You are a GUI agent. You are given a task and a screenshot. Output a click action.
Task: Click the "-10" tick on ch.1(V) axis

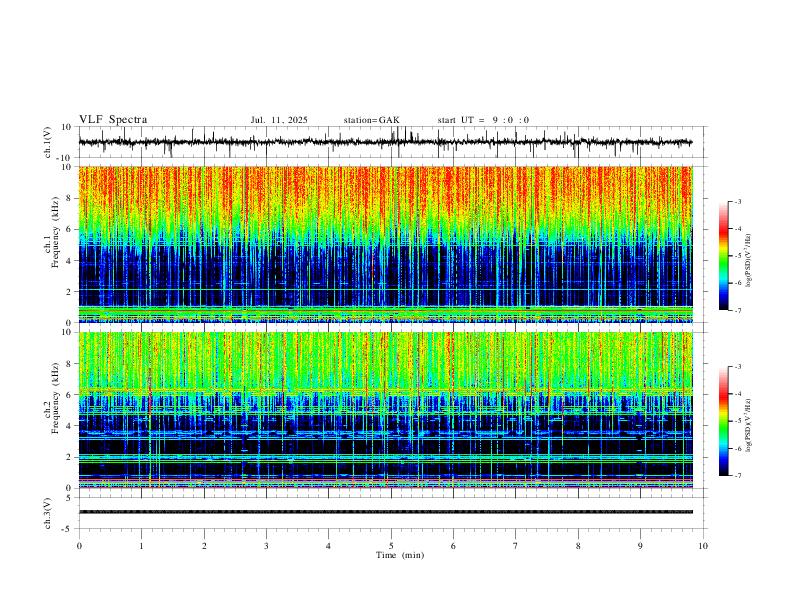pyautogui.click(x=66, y=158)
